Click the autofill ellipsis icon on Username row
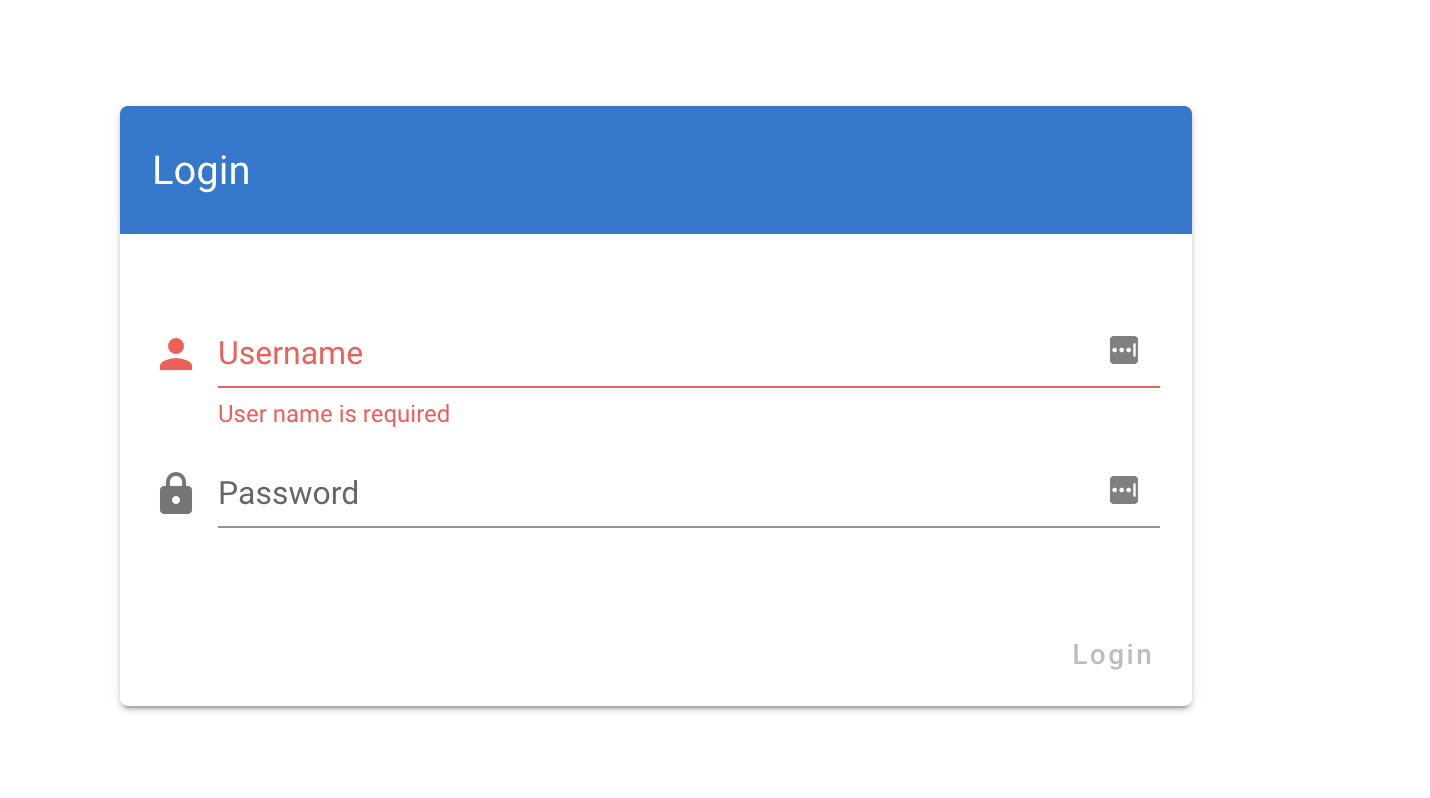The image size is (1430, 798). tap(1123, 350)
